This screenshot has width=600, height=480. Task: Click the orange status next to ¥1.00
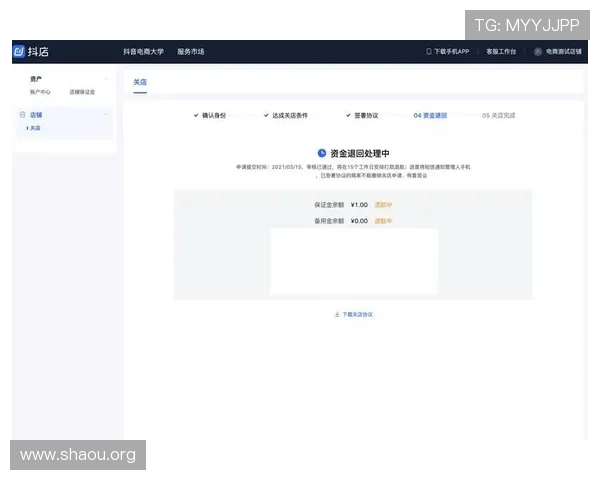[x=383, y=205]
